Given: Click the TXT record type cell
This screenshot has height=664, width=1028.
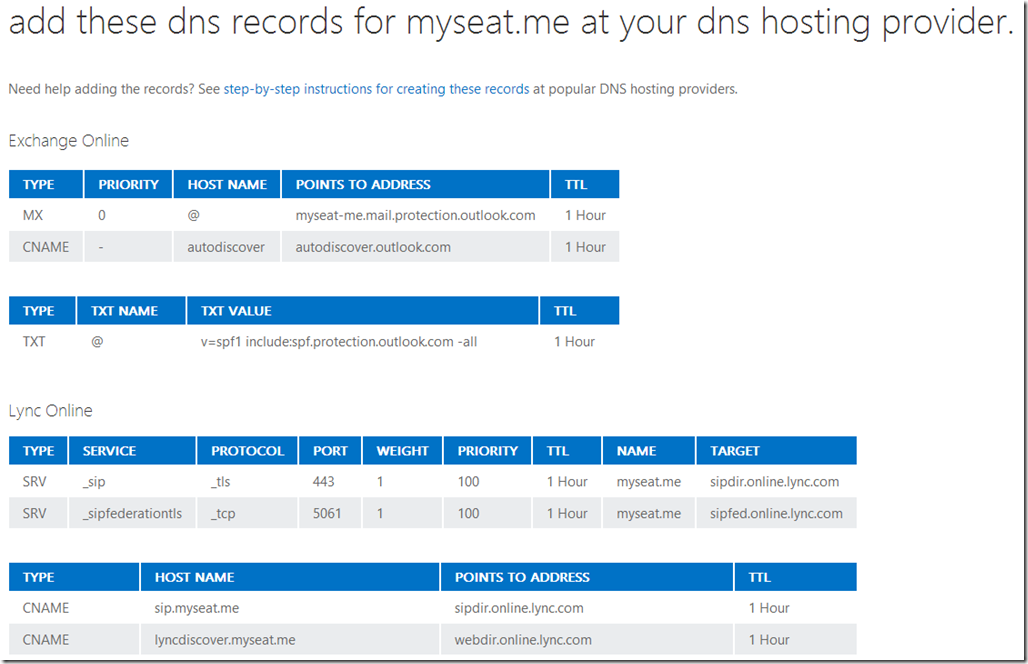Looking at the screenshot, I should 34,342.
